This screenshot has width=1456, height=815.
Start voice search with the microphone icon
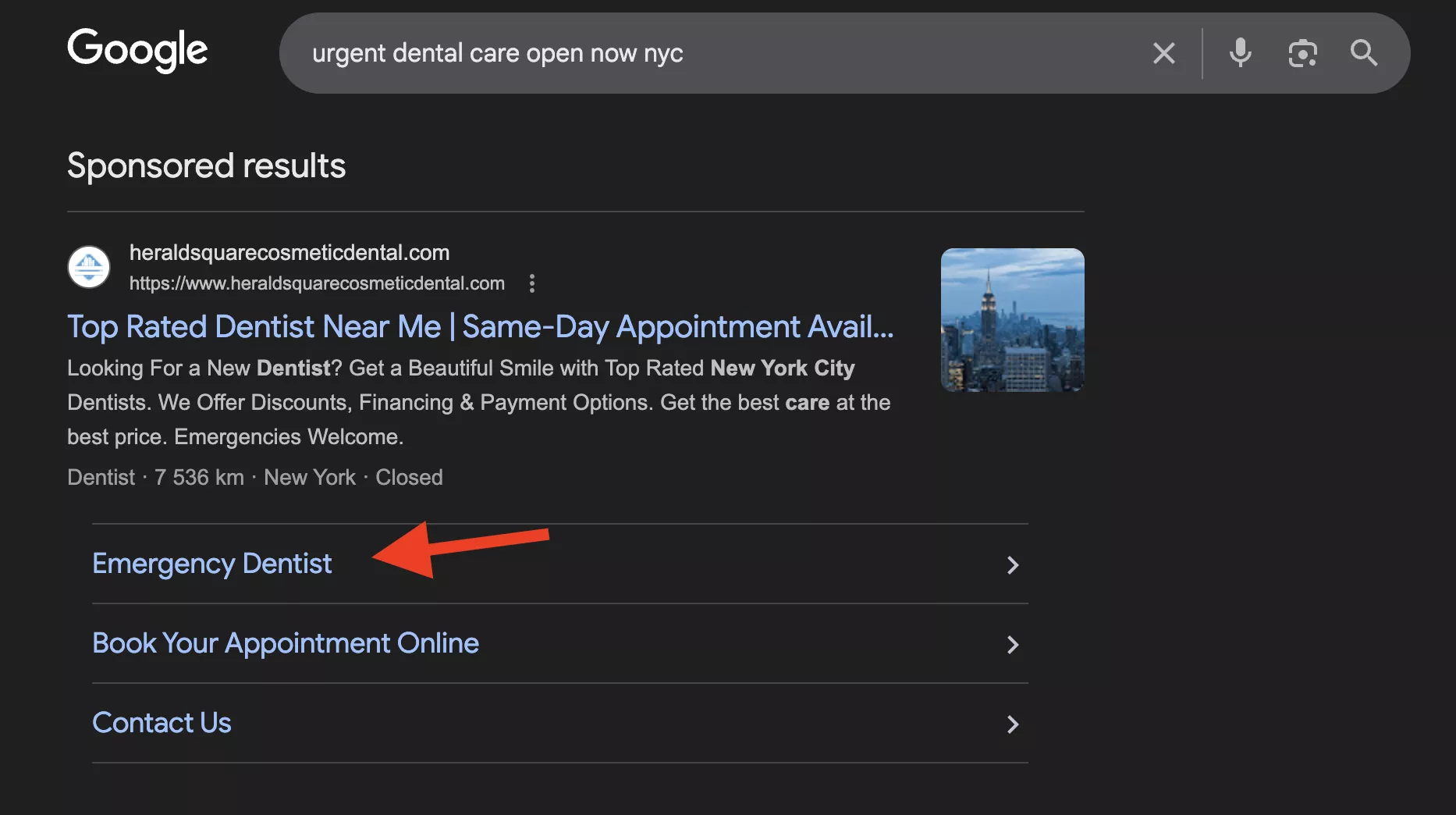(x=1240, y=53)
